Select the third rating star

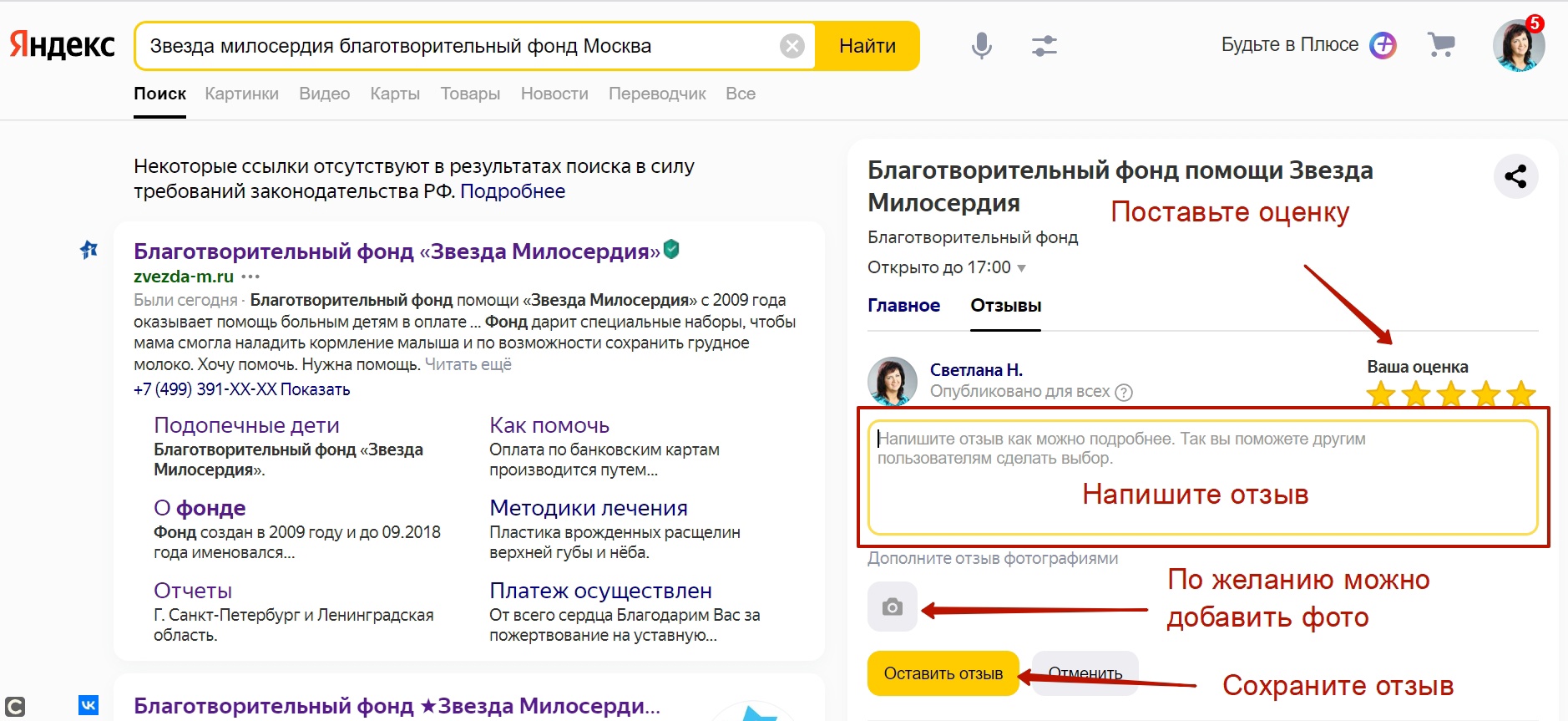[x=1451, y=393]
